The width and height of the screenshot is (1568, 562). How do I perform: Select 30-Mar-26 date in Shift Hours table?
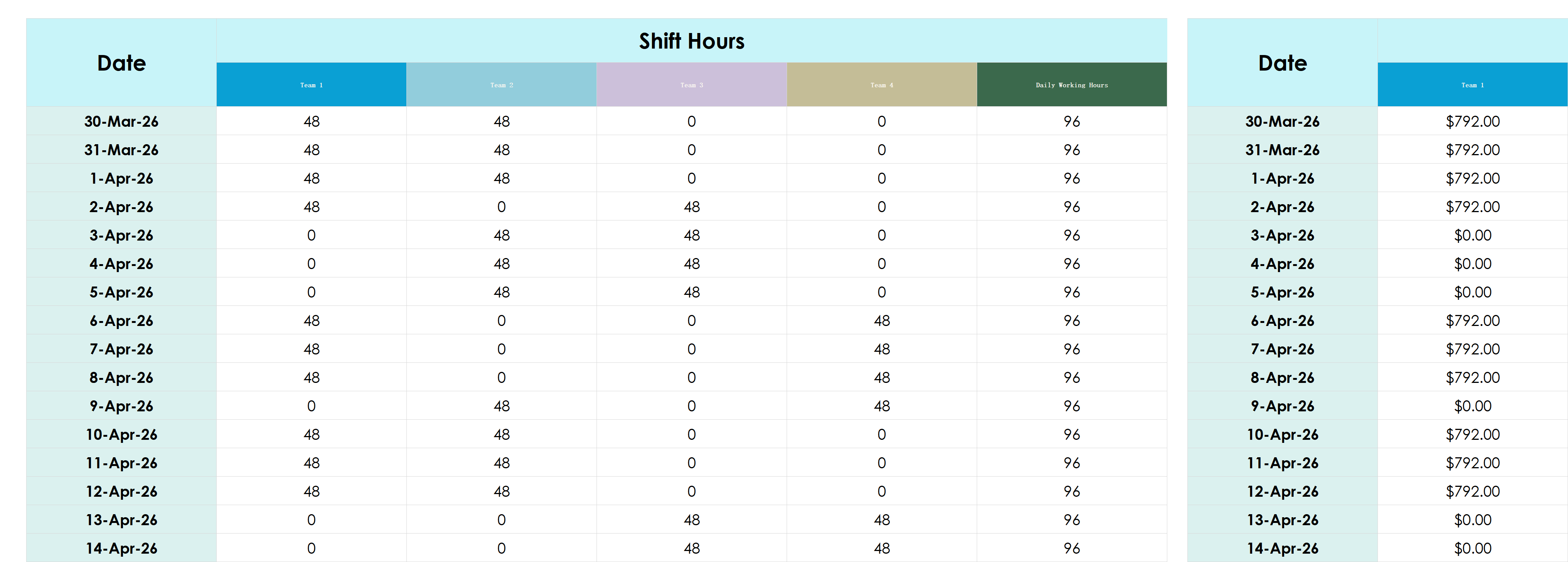point(121,121)
